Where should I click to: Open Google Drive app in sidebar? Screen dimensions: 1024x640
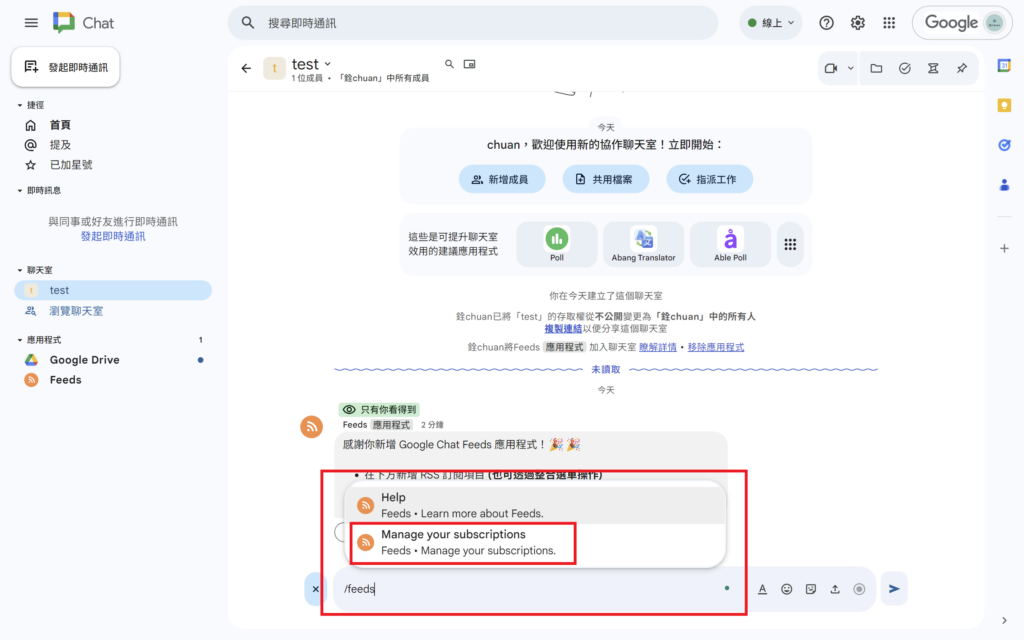(84, 360)
